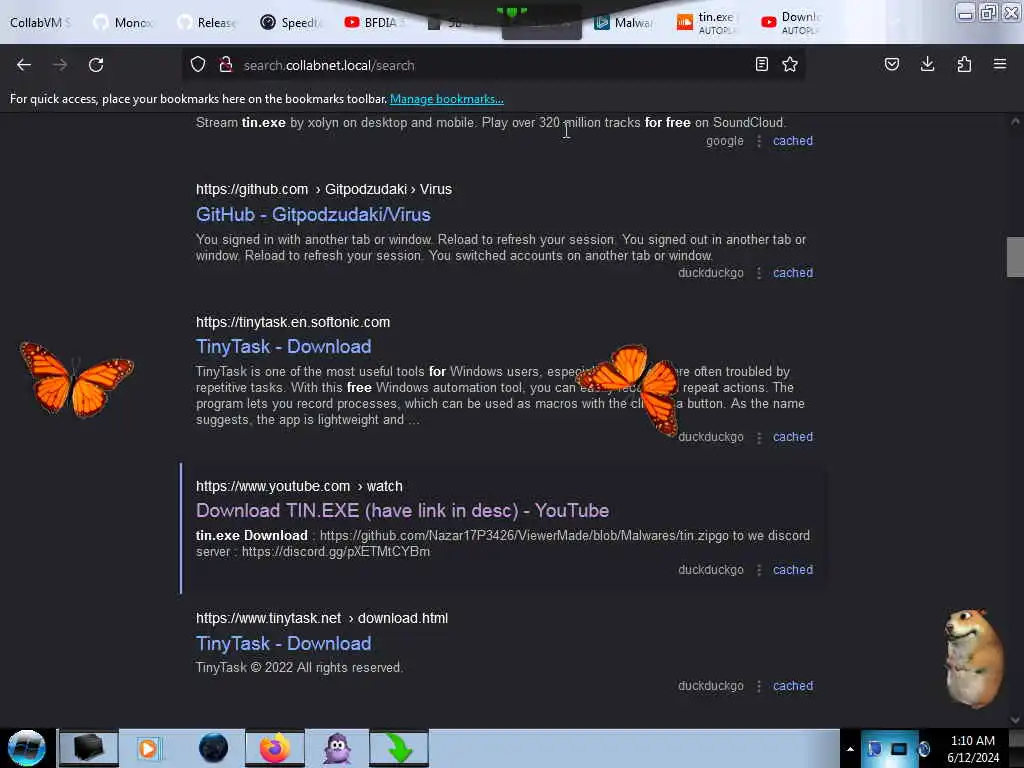Open cached link for Softonic TinyTask result
Viewport: 1024px width, 768px height.
click(x=793, y=437)
